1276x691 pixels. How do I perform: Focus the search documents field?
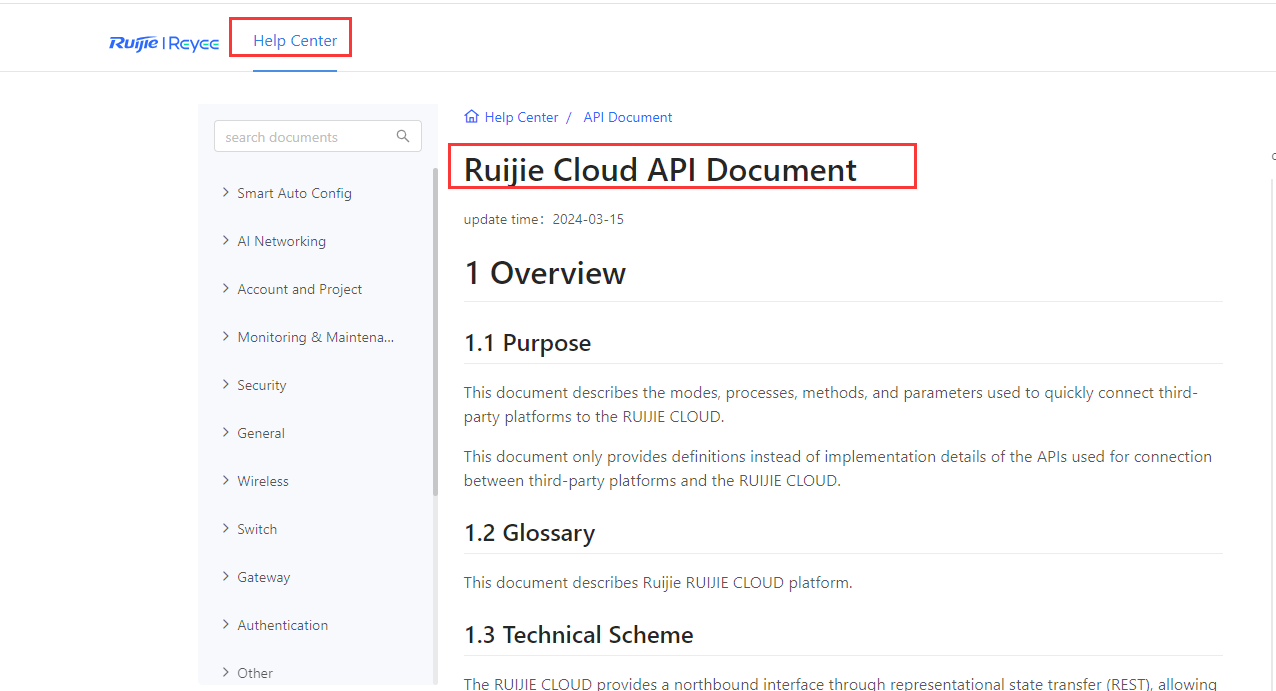click(318, 136)
